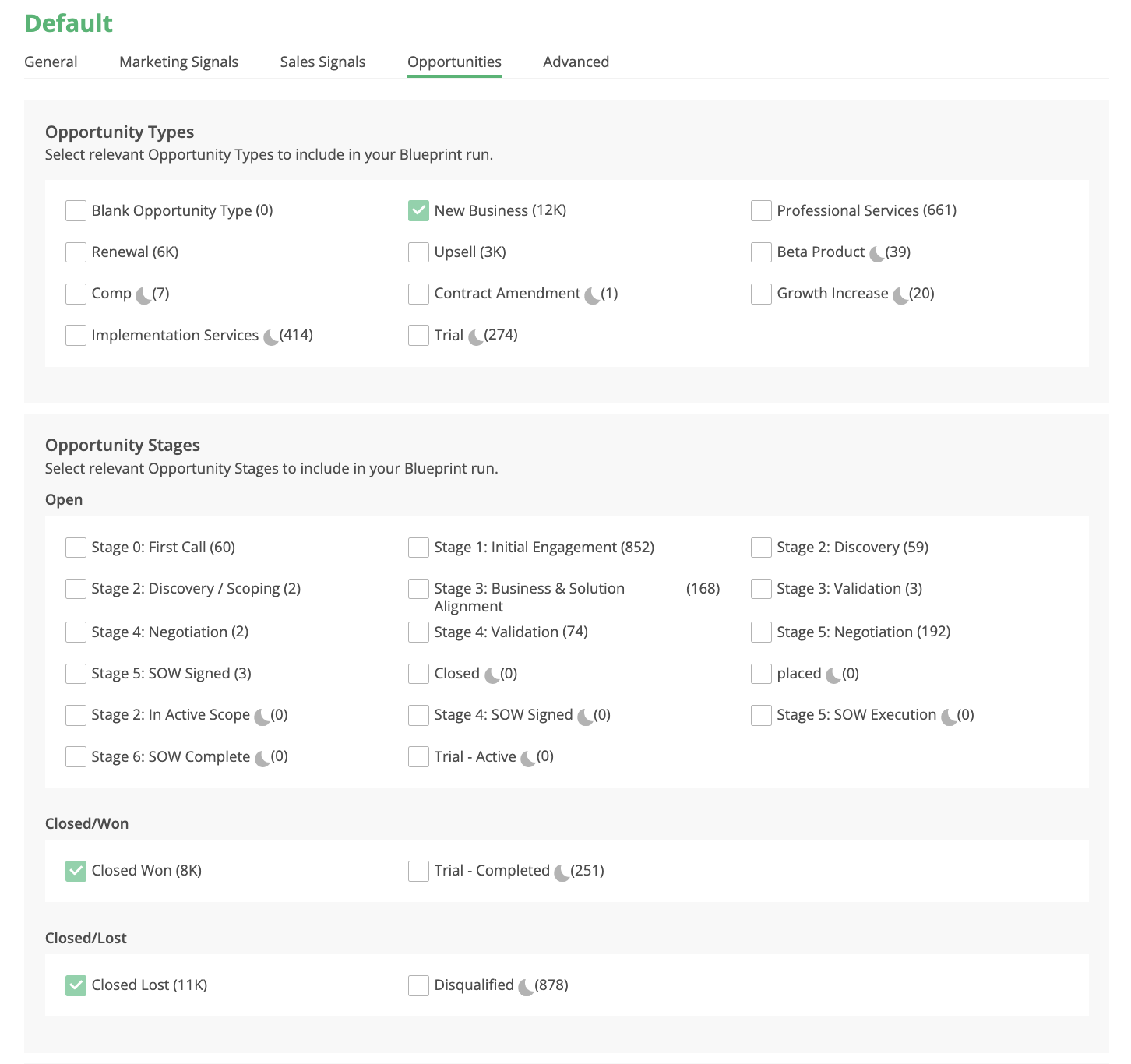Click moon icon next to Disqualified

526,987
